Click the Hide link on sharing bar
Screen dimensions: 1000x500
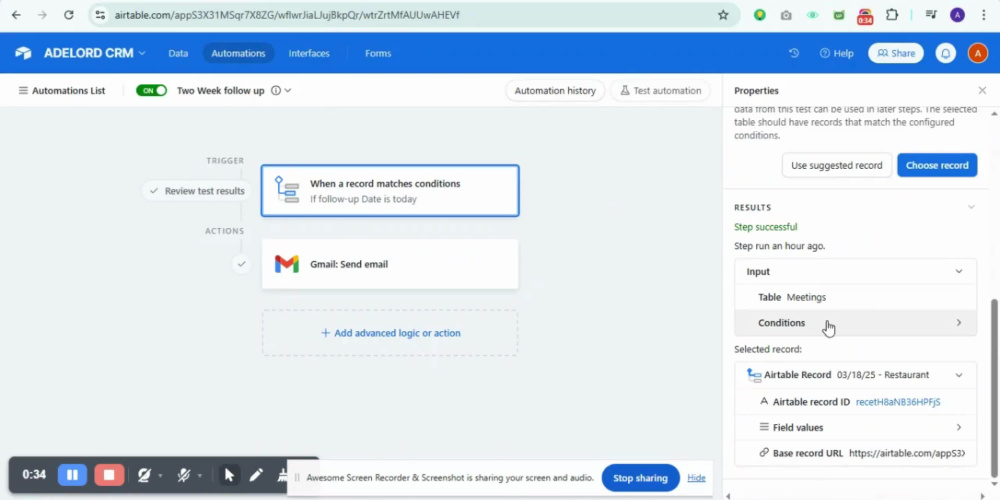coord(696,478)
